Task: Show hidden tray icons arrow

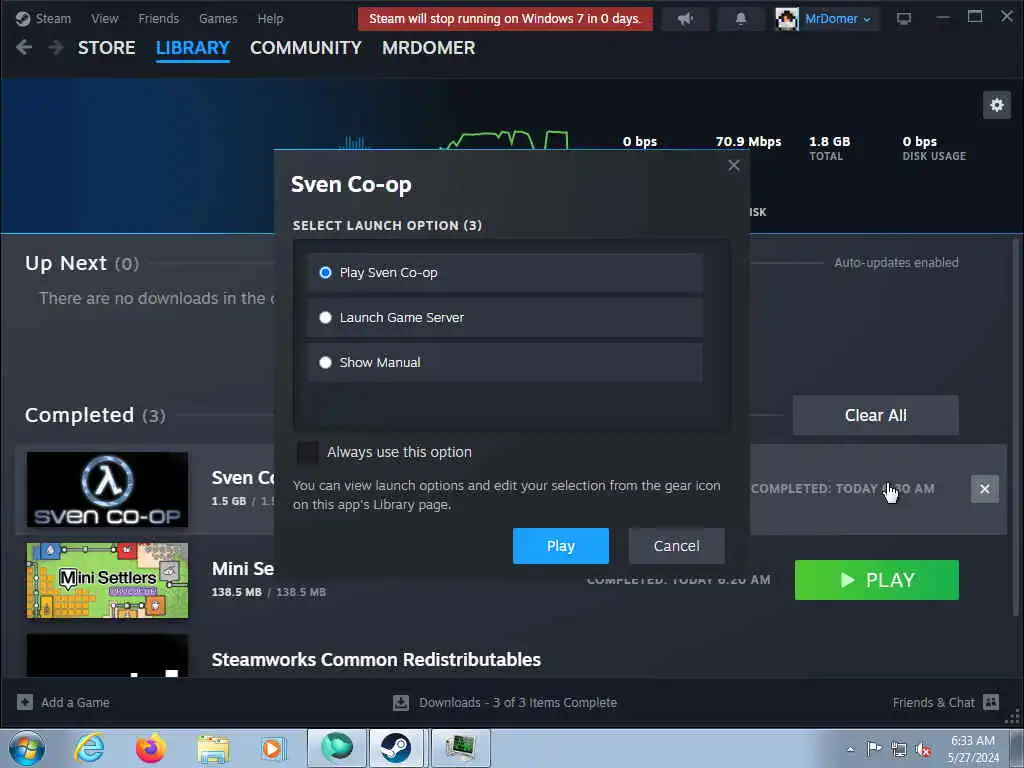Action: pyautogui.click(x=850, y=749)
